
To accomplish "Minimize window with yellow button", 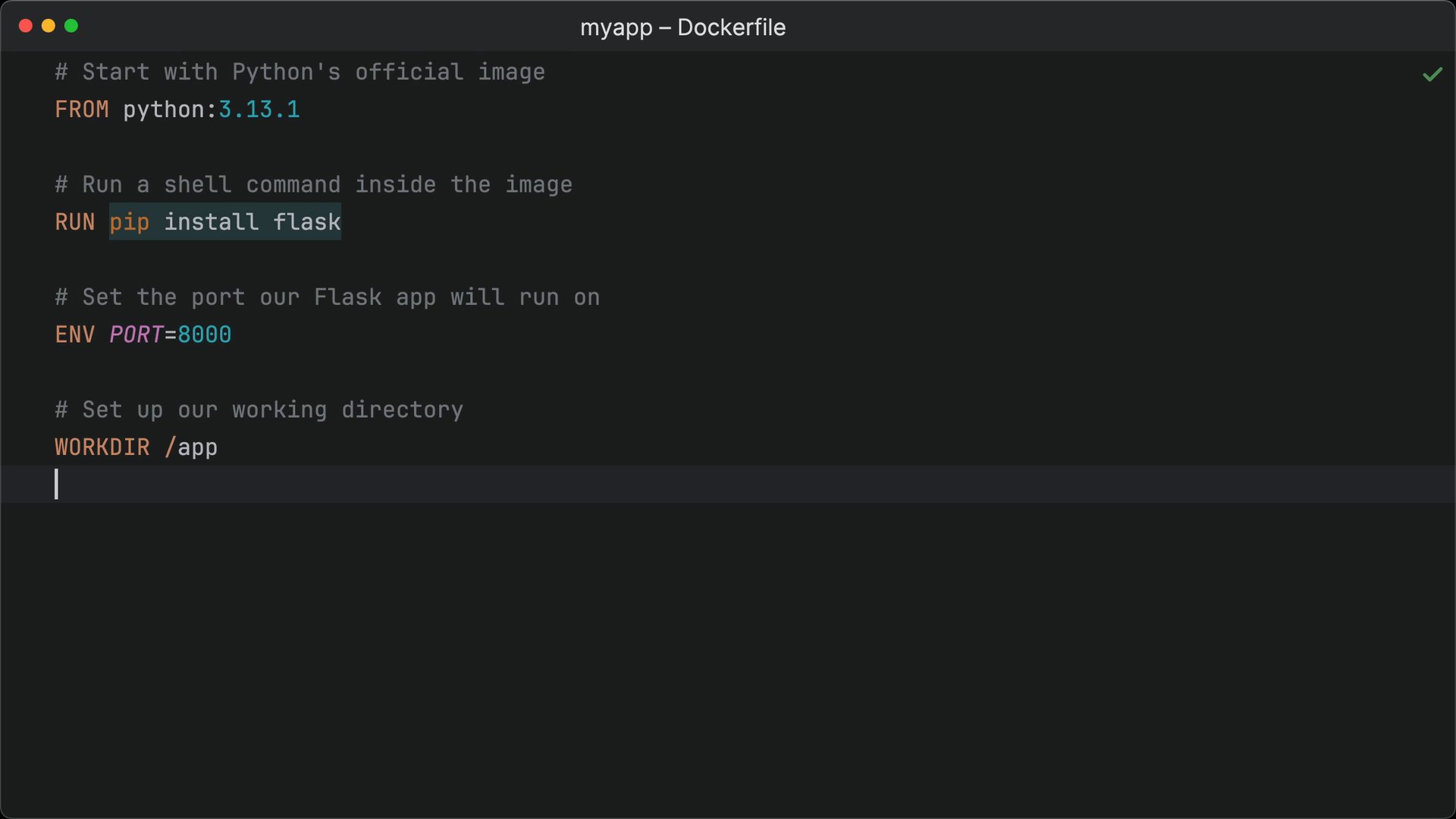I will pyautogui.click(x=49, y=26).
